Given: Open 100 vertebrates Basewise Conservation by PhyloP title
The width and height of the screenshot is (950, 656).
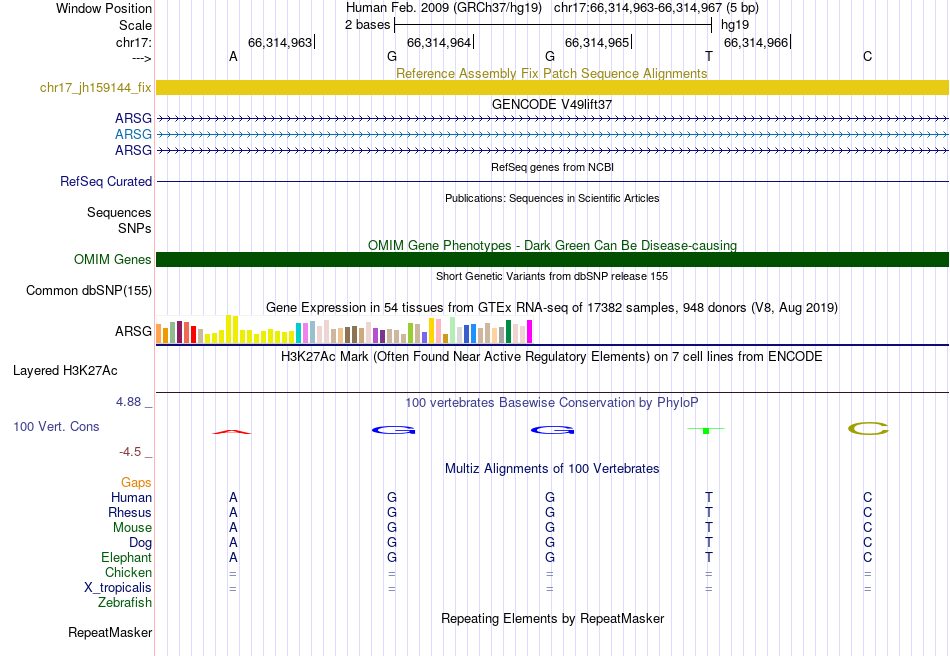Looking at the screenshot, I should point(552,402).
